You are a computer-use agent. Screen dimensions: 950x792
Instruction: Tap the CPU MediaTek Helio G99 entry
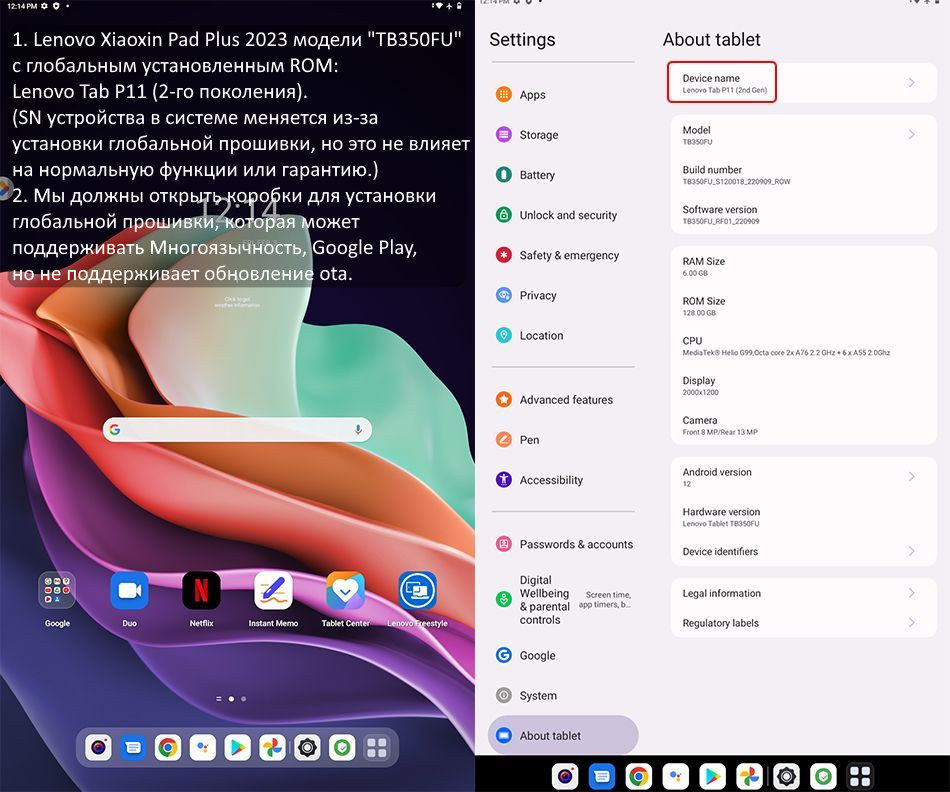[803, 346]
